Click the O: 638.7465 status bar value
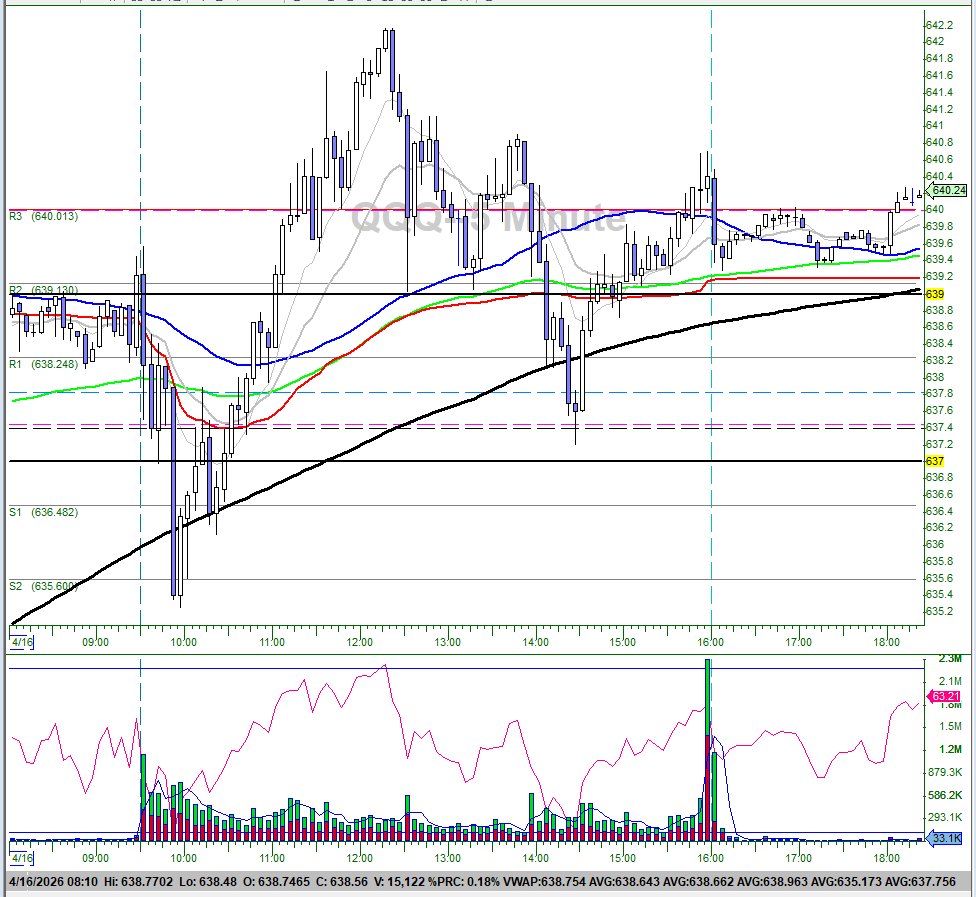Viewport: 976px width, 897px height. [x=276, y=882]
